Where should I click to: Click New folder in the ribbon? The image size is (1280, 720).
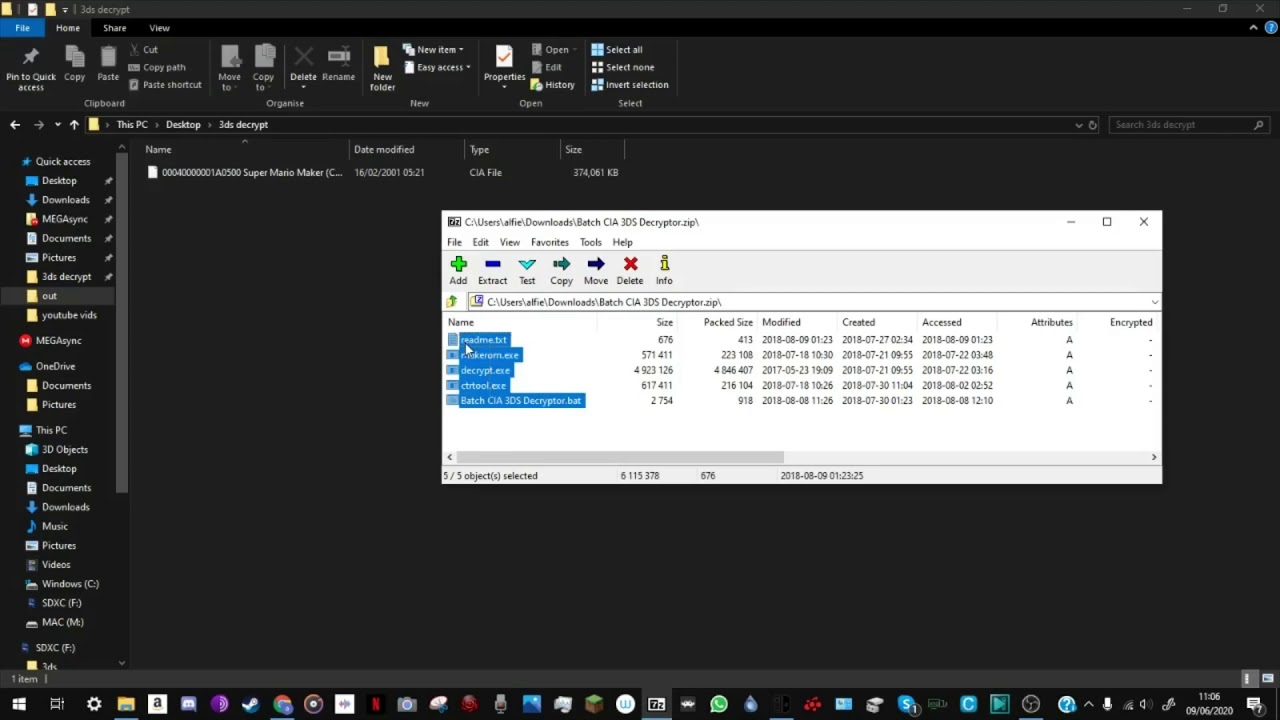(382, 68)
